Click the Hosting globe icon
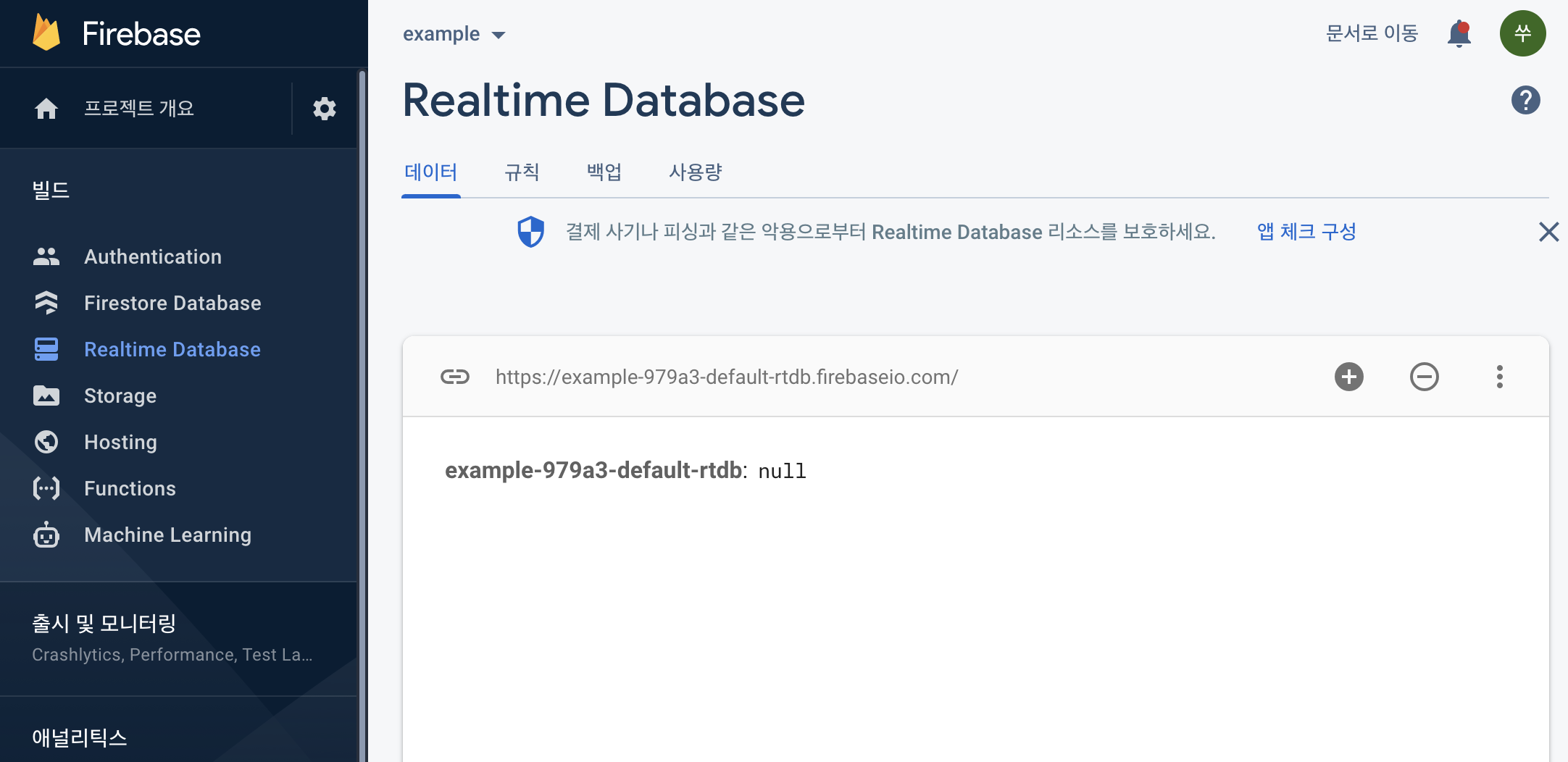 (46, 442)
